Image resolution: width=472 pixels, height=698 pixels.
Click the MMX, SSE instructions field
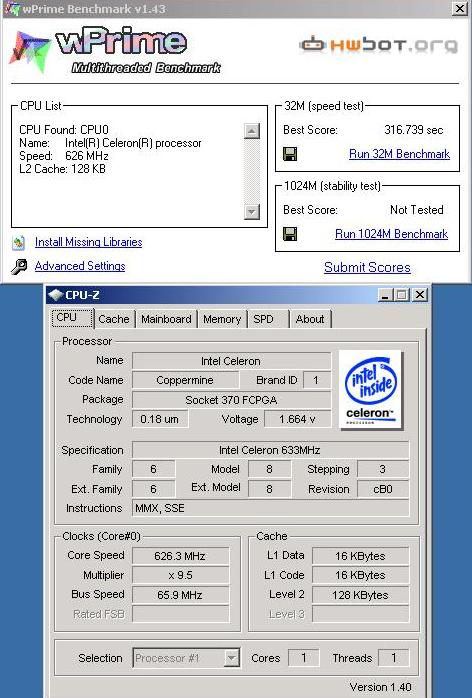coord(270,508)
